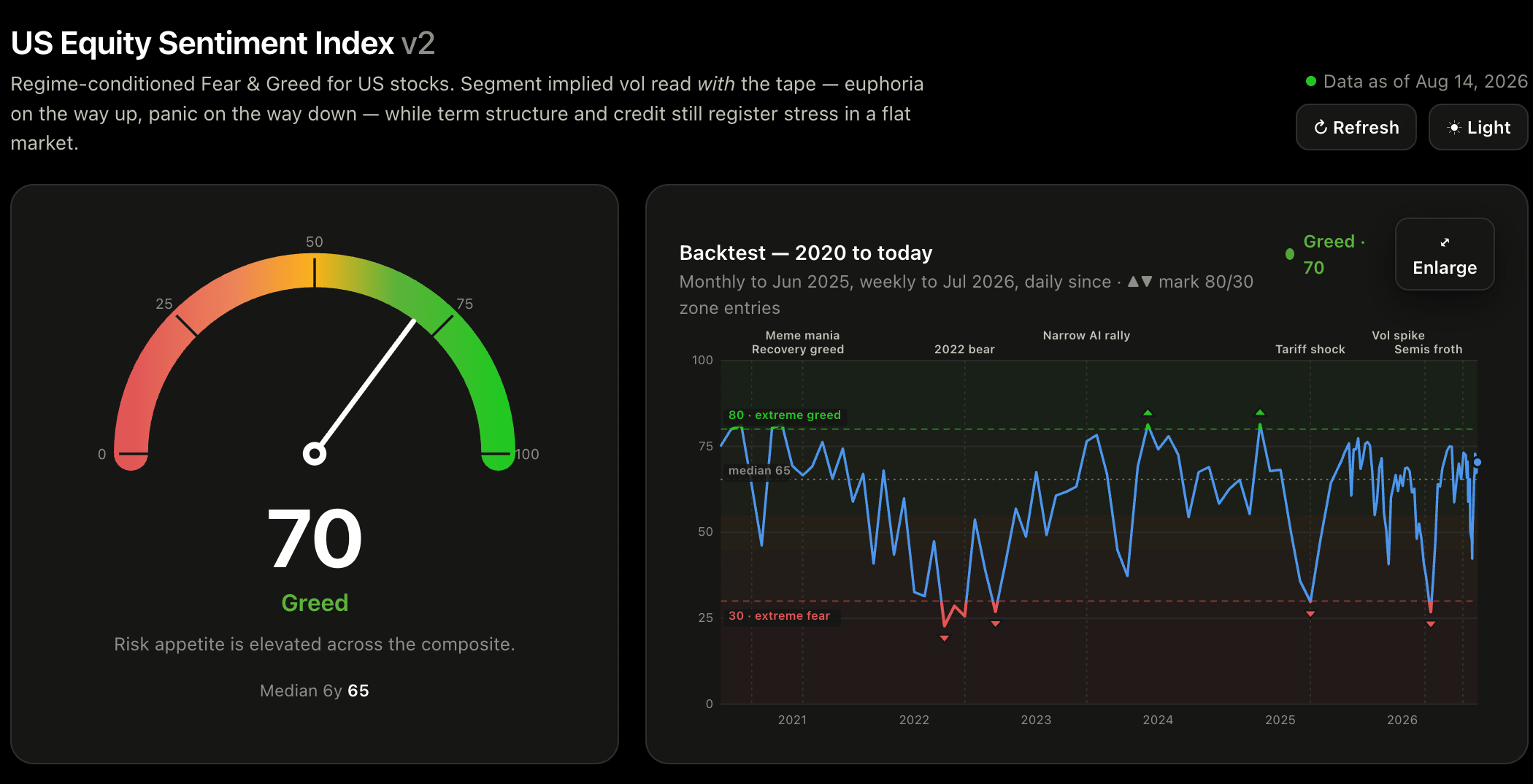Click the expand arrows icon above Enlarge

[1445, 242]
